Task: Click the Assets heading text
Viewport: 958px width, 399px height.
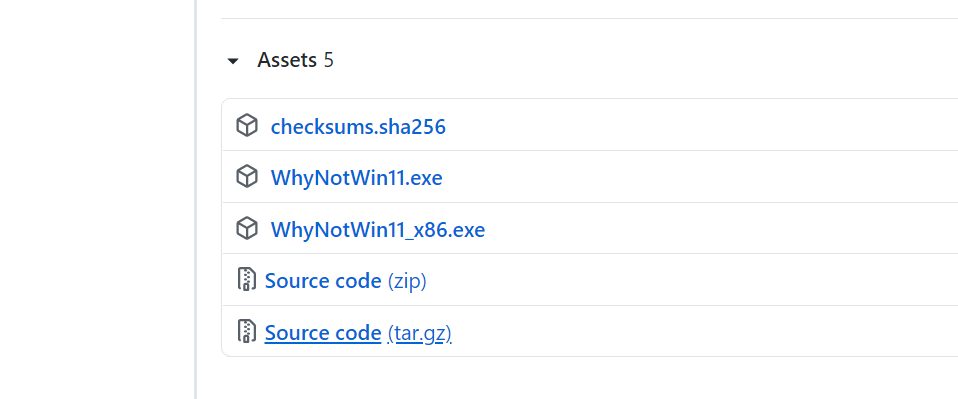Action: tap(287, 60)
